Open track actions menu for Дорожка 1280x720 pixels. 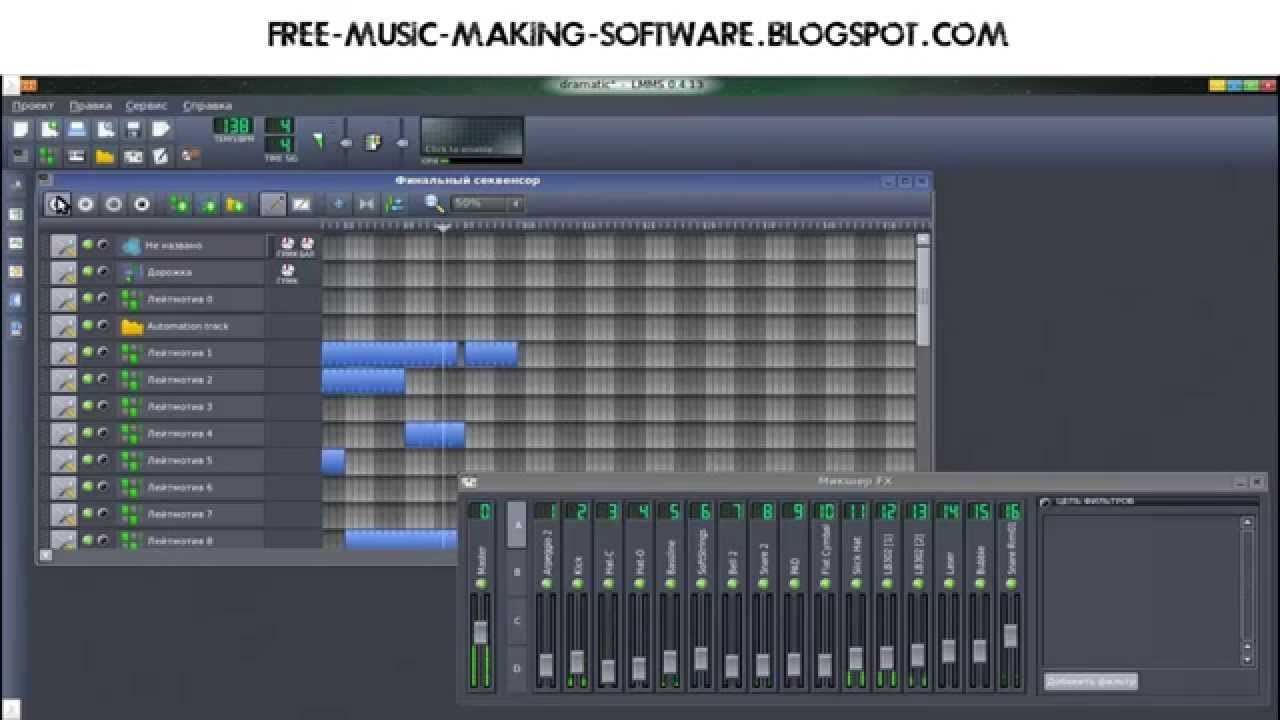pos(63,272)
